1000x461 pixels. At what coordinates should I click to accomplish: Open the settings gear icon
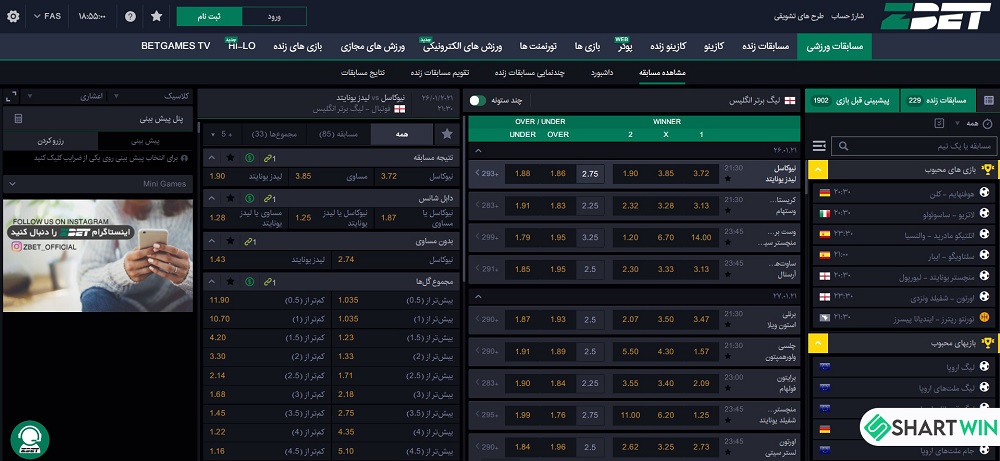[x=11, y=17]
